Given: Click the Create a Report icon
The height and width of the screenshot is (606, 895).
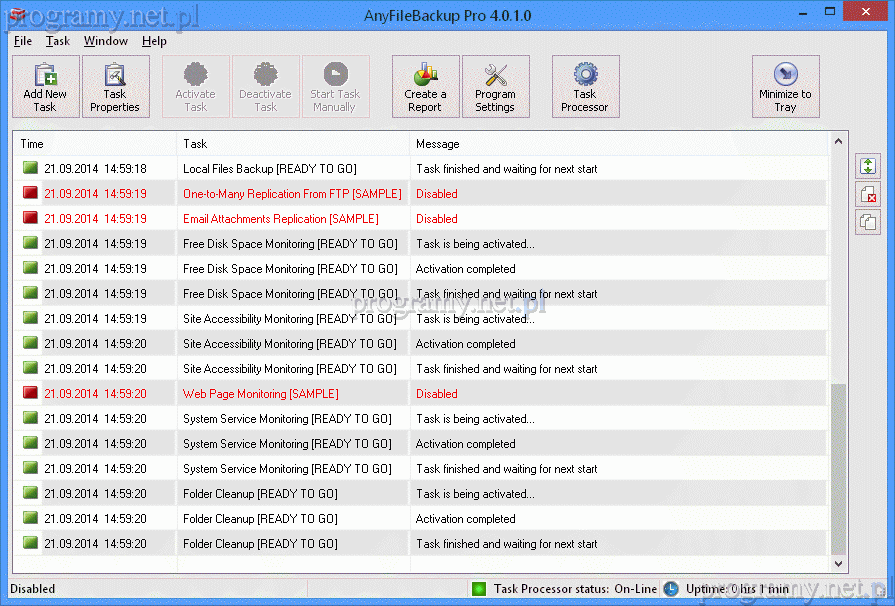Looking at the screenshot, I should 425,86.
